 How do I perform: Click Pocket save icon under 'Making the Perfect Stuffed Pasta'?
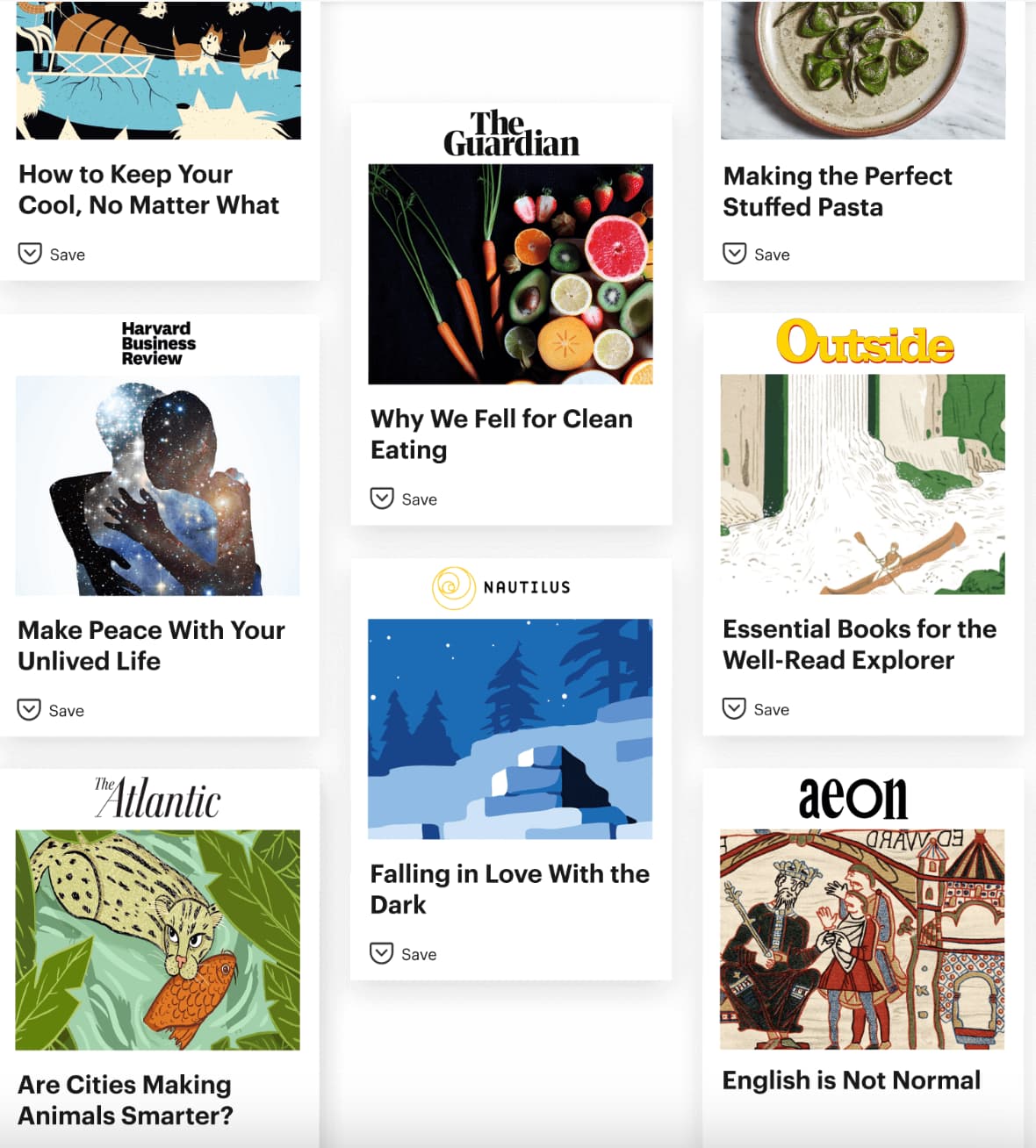click(x=734, y=254)
